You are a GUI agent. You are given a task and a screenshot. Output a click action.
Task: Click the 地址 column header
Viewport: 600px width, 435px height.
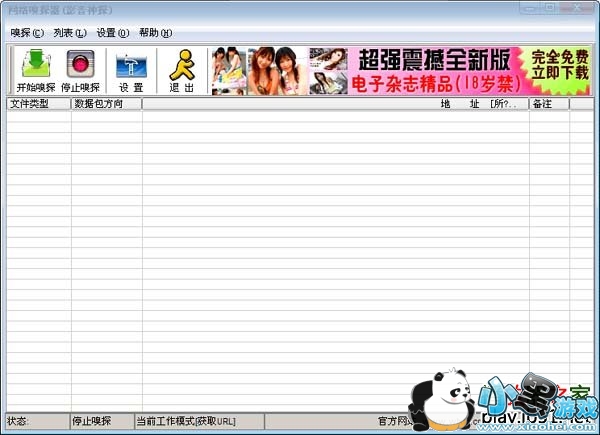(x=336, y=104)
